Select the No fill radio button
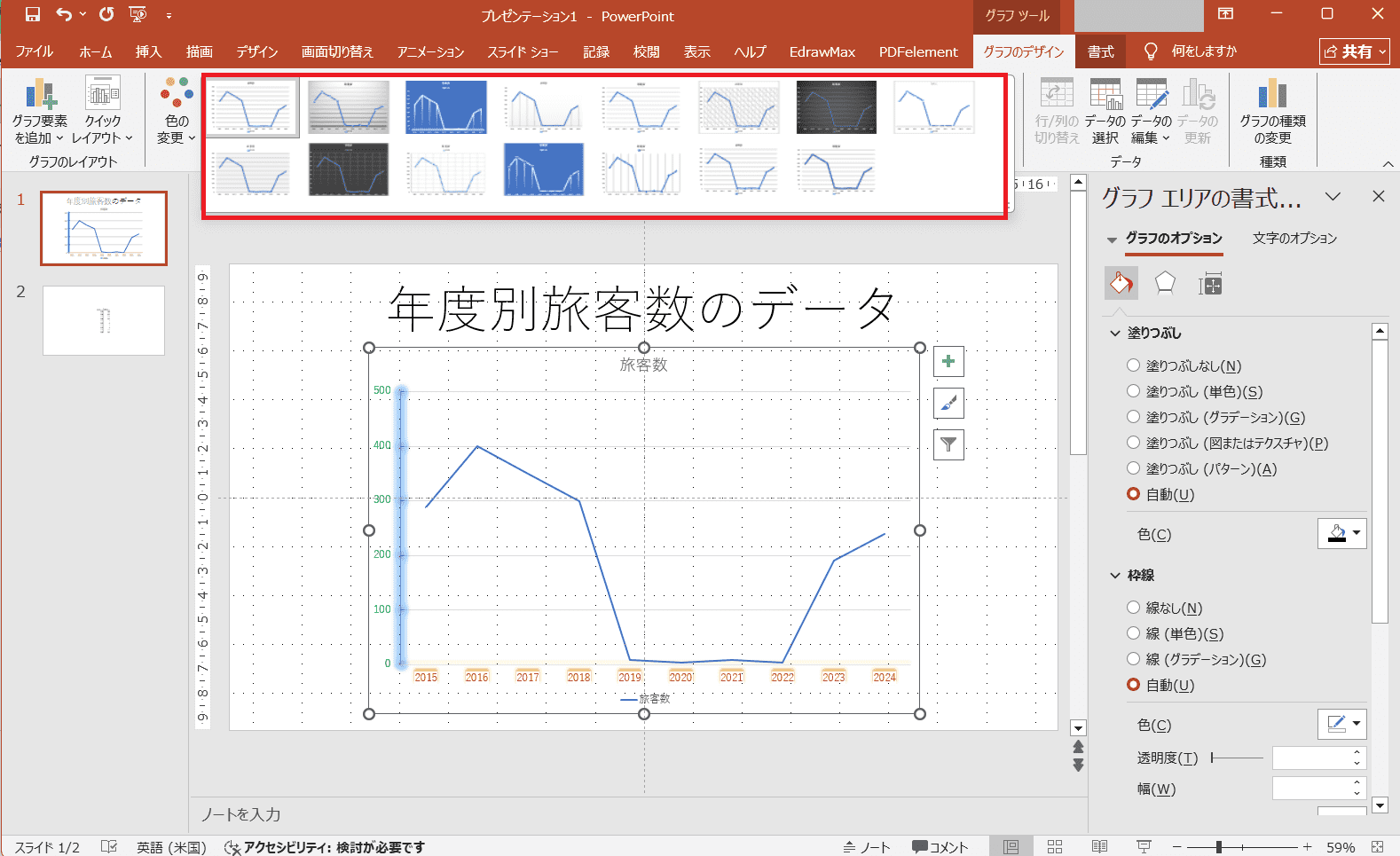The image size is (1400, 856). coord(1133,365)
